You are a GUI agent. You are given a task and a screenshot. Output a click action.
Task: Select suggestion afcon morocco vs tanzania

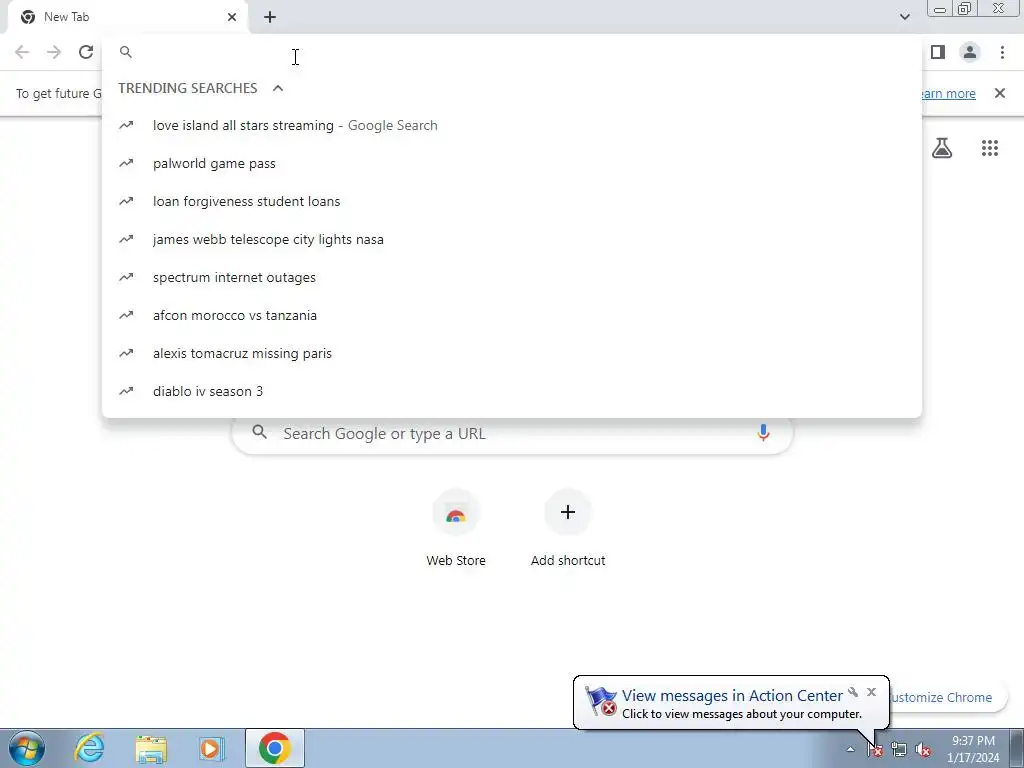click(x=512, y=315)
